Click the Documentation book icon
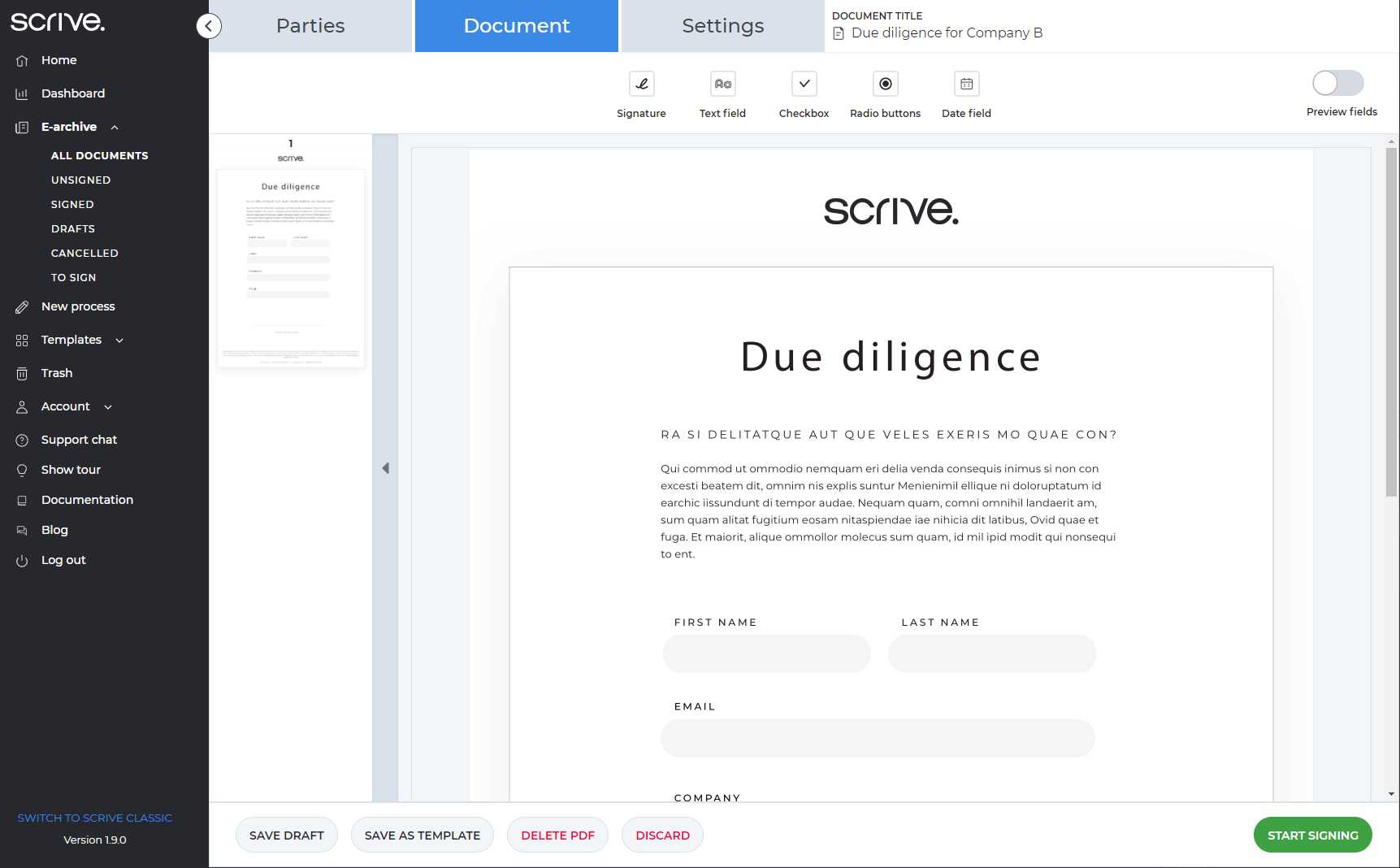 (x=22, y=500)
